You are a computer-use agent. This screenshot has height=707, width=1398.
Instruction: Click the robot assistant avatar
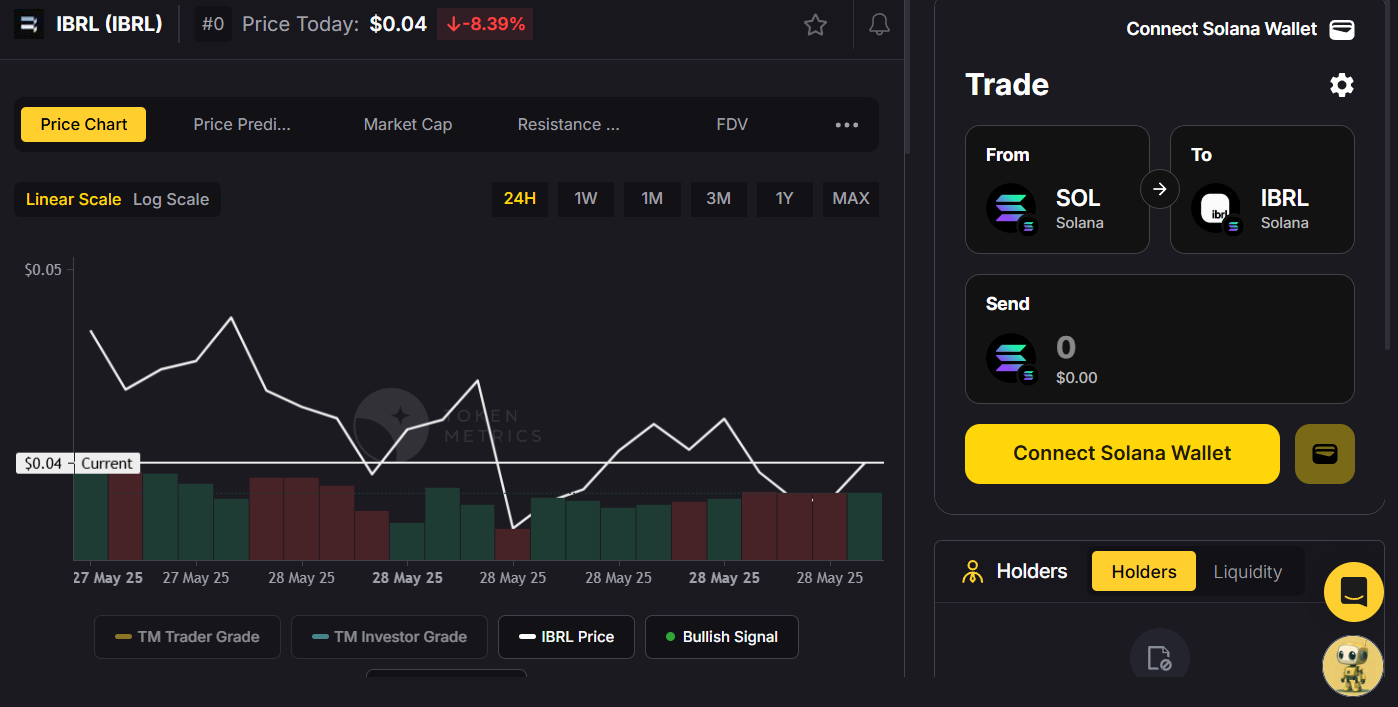click(1352, 666)
